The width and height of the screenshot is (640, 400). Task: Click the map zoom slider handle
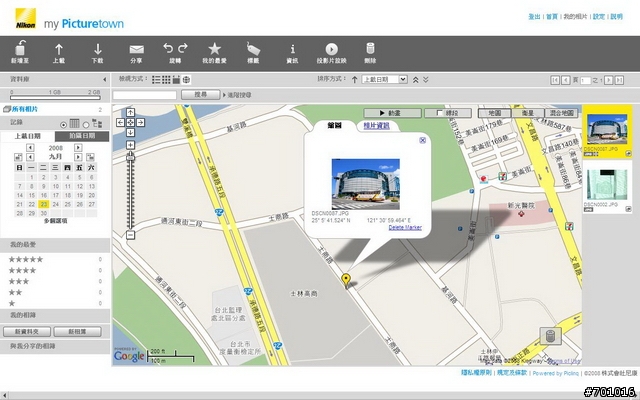tap(130, 157)
